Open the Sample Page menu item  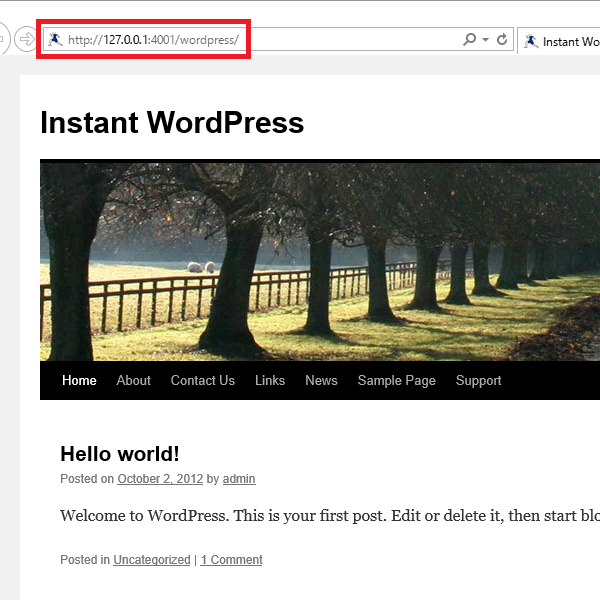point(396,380)
